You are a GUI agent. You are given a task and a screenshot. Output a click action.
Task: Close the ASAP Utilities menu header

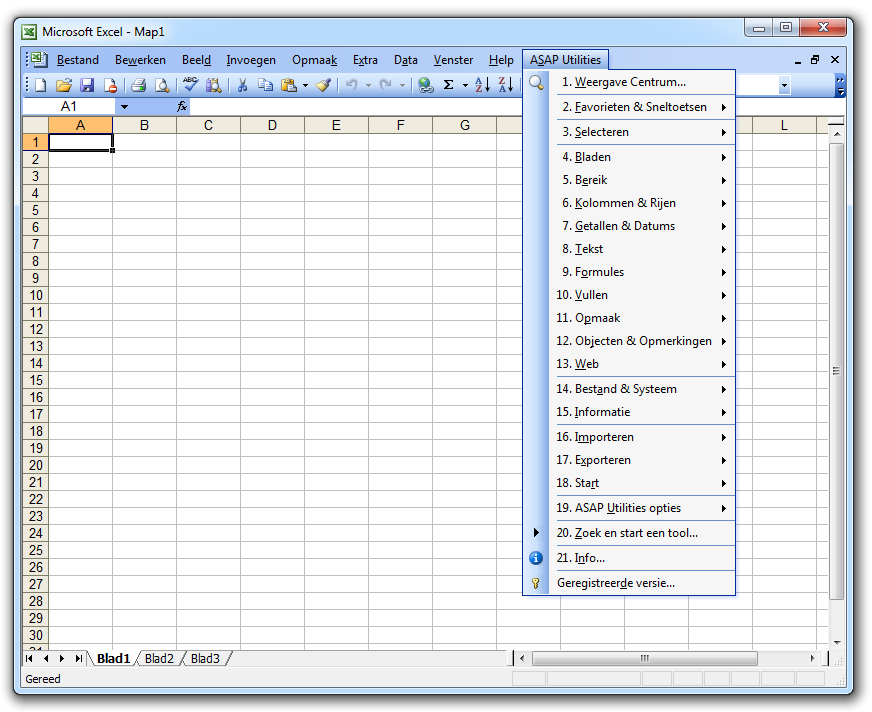point(566,60)
